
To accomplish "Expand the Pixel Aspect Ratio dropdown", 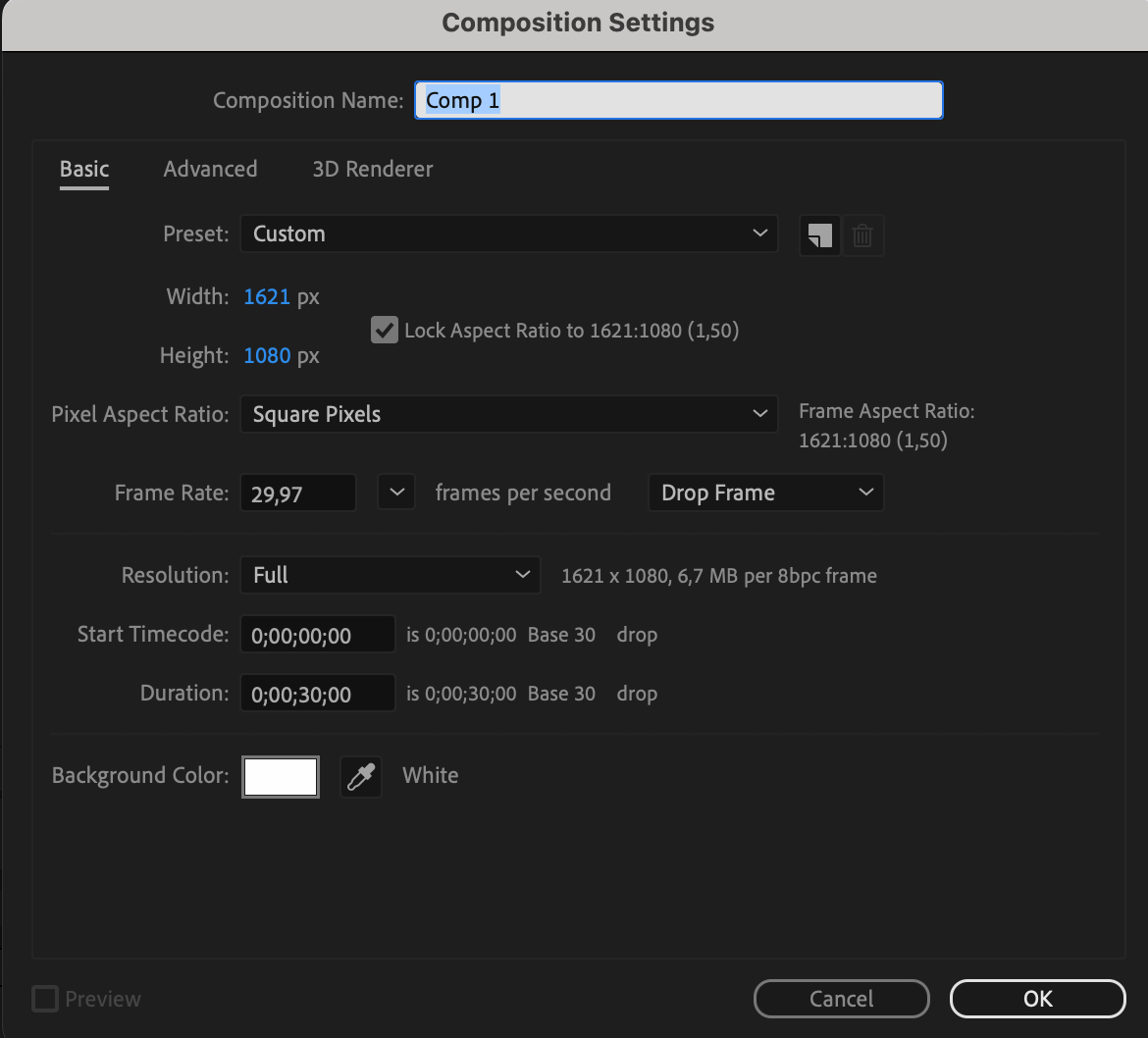I will pyautogui.click(x=508, y=414).
